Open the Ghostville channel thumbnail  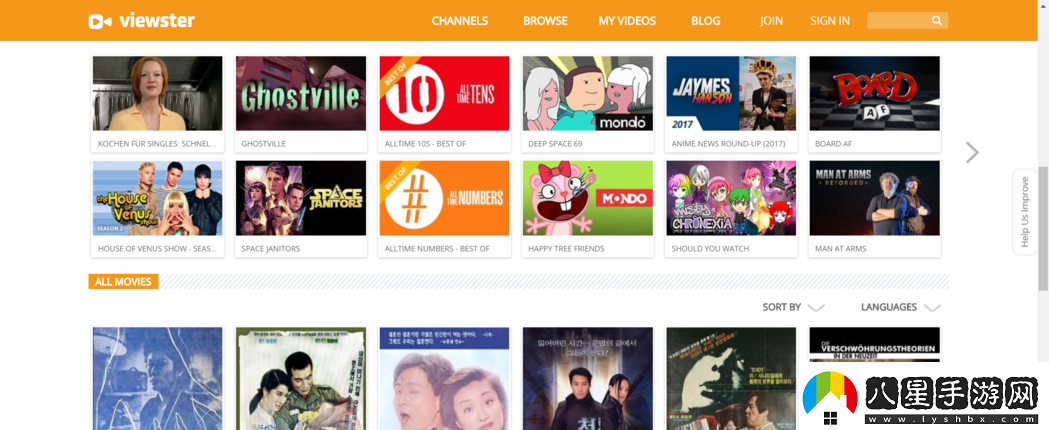pyautogui.click(x=300, y=94)
